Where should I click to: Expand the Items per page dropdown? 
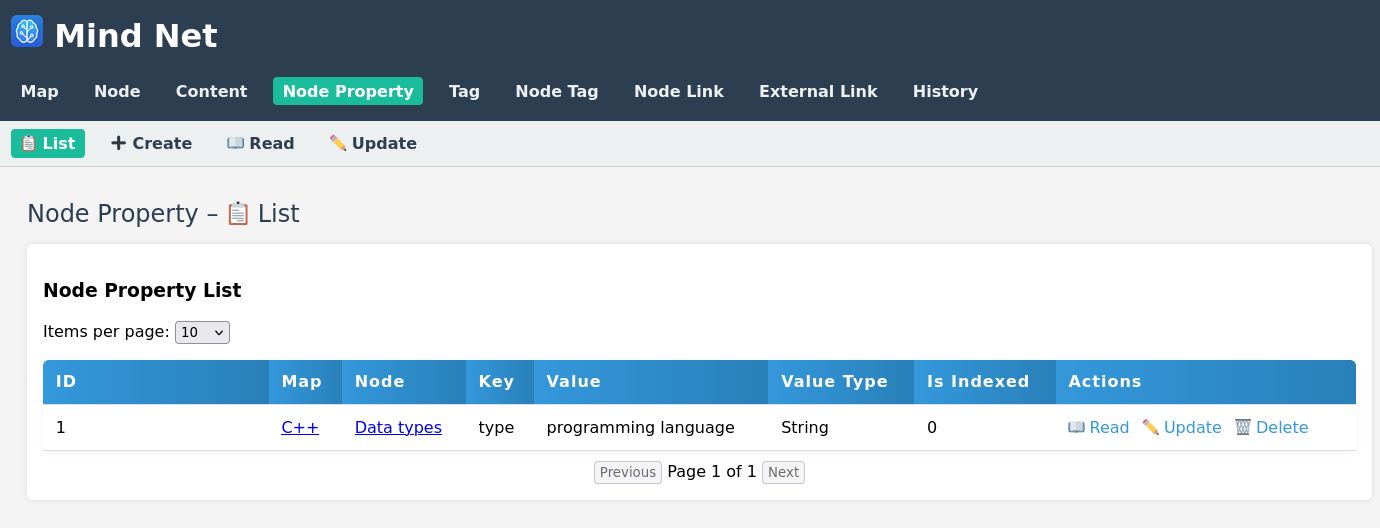tap(202, 332)
